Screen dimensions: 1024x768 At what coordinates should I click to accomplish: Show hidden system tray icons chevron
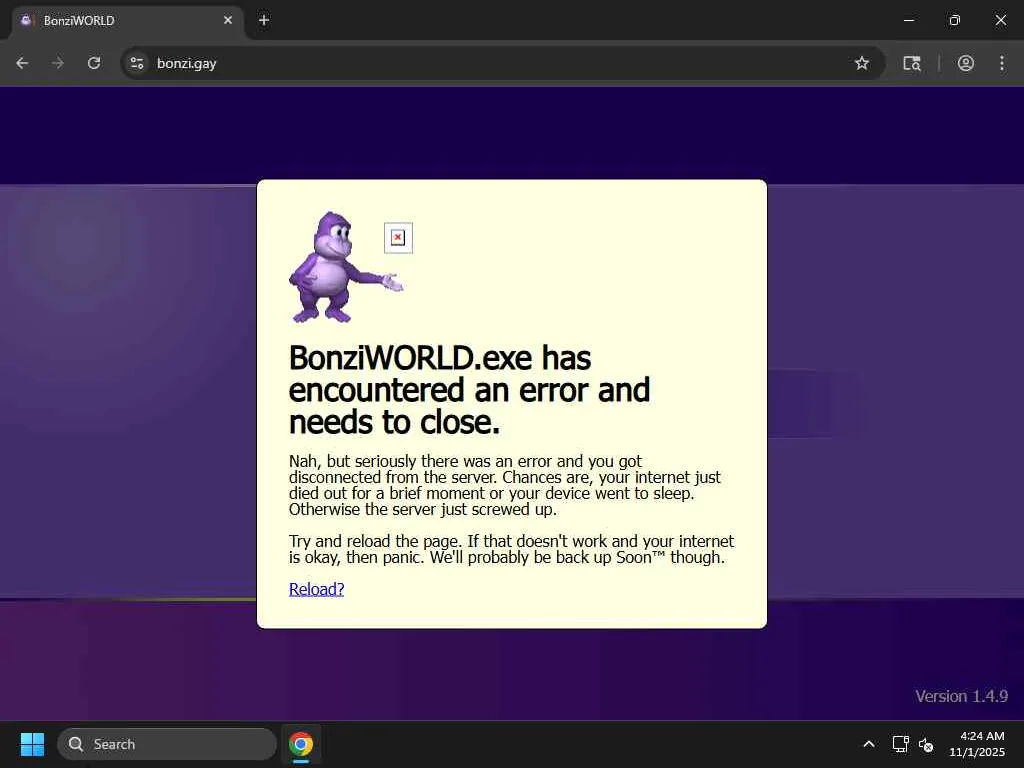click(869, 744)
